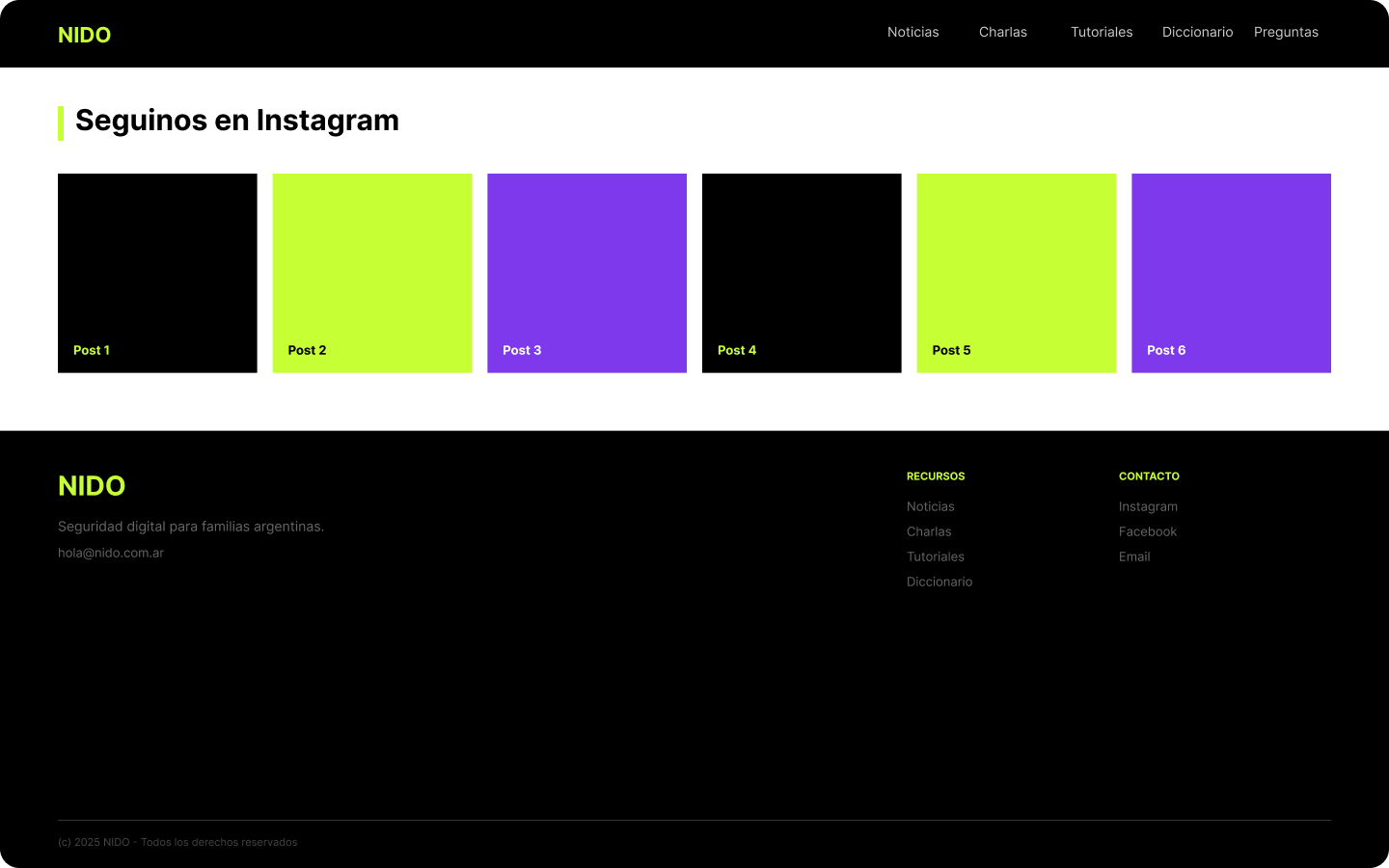Click the 2025 NIDO copyright notice
This screenshot has width=1389, height=868.
177,842
